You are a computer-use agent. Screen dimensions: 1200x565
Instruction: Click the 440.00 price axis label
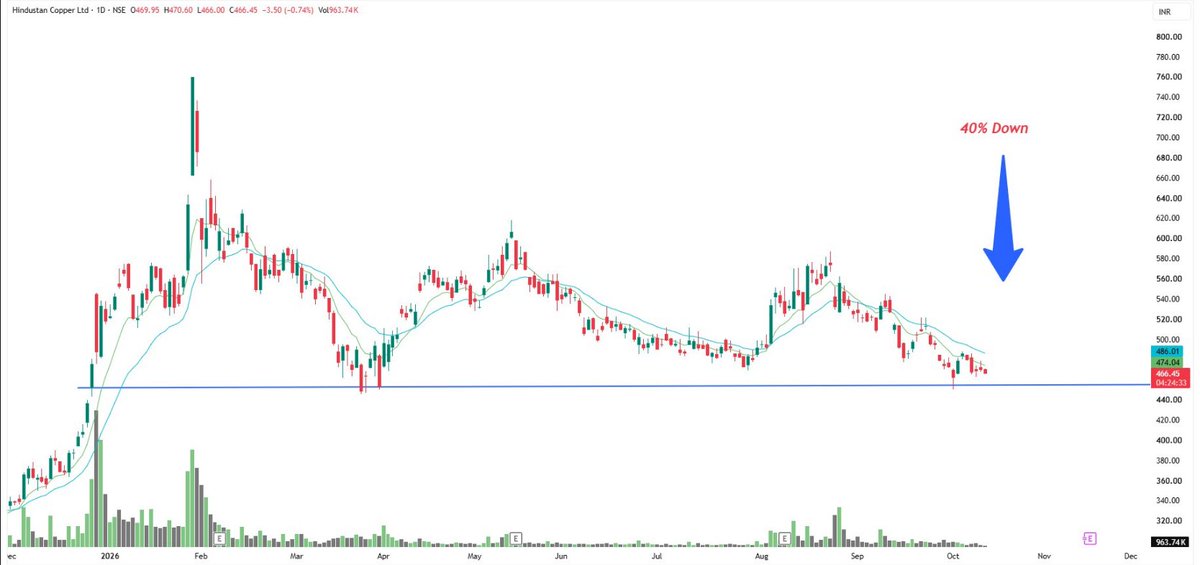click(x=1169, y=400)
